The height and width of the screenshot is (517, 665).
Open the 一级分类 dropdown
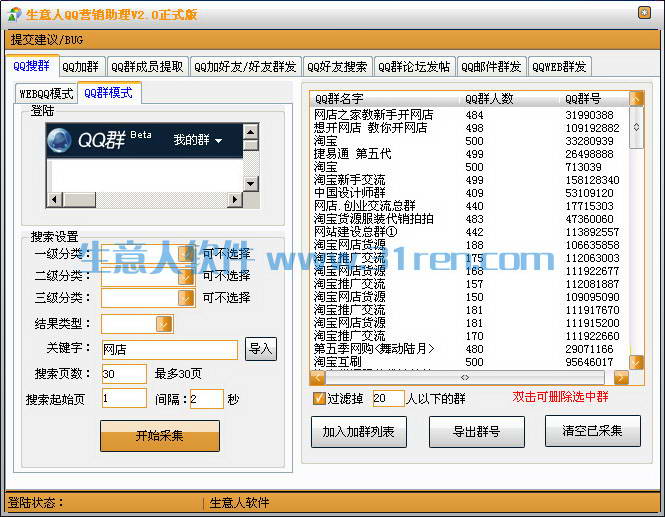coord(186,254)
